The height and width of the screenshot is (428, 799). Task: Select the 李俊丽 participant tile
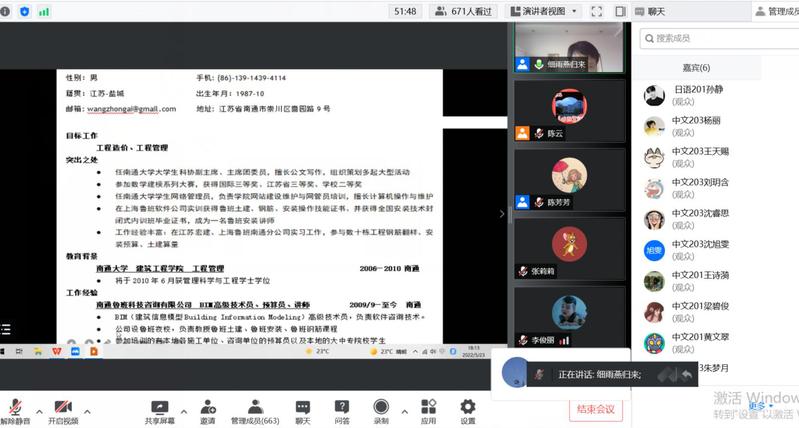coord(569,317)
